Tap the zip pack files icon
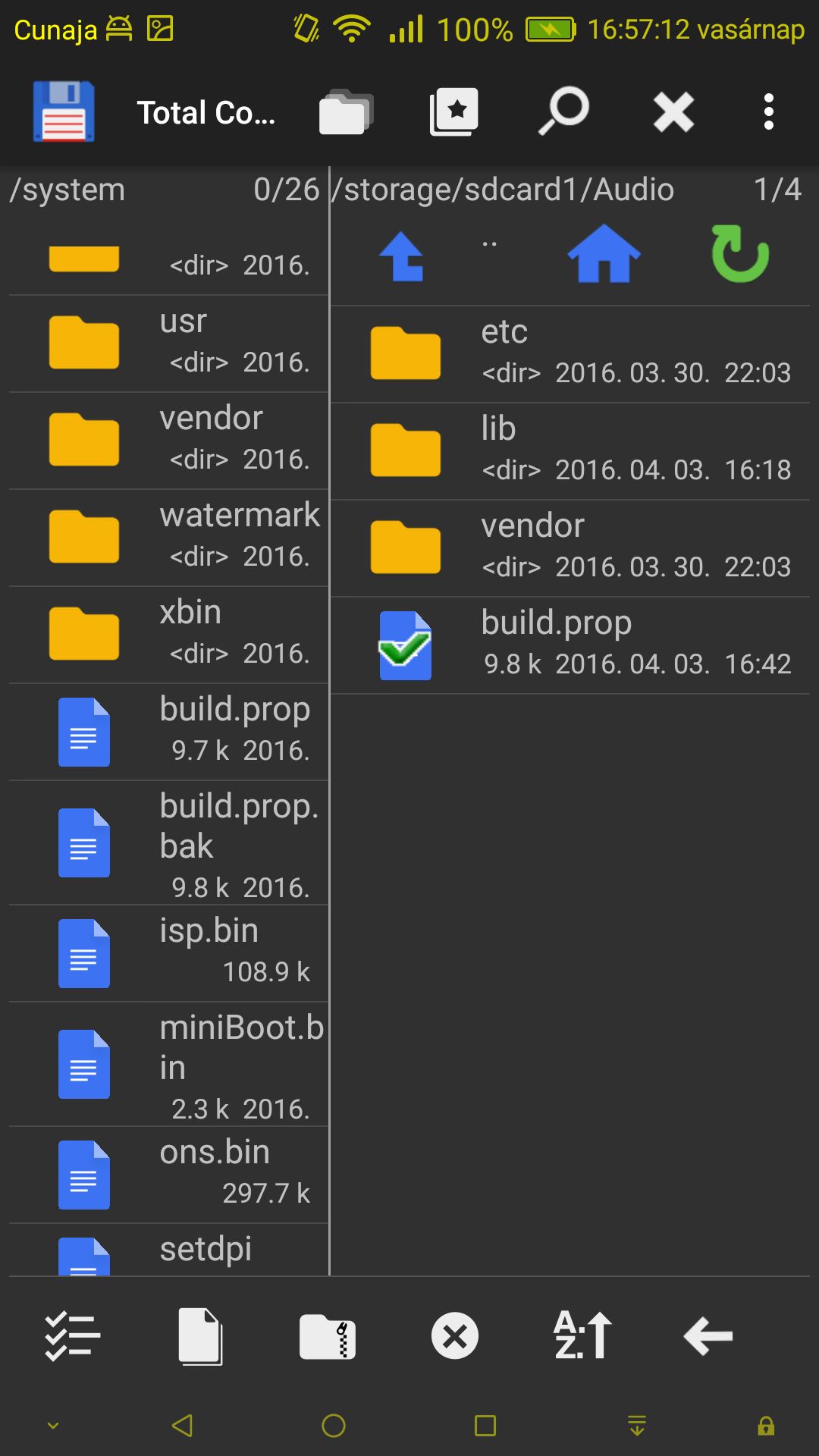Image resolution: width=819 pixels, height=1456 pixels. 328,1336
